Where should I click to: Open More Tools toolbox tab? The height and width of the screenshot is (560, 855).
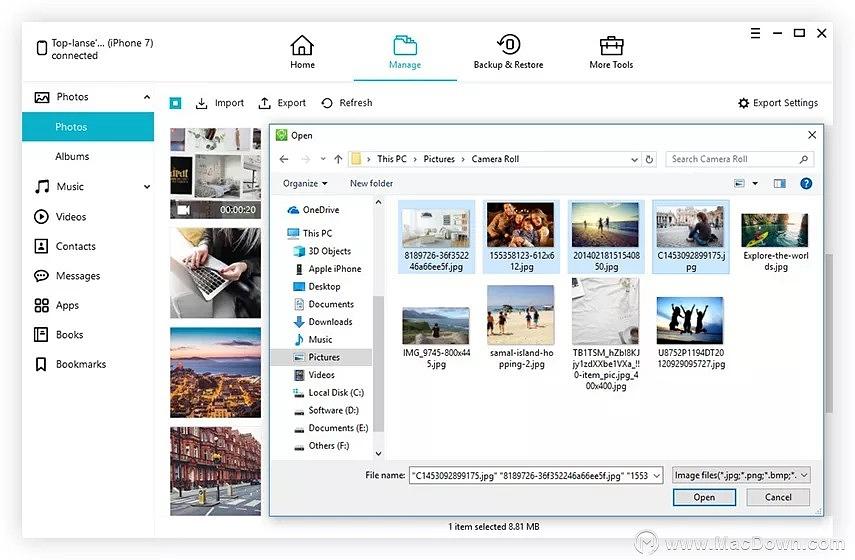[611, 53]
